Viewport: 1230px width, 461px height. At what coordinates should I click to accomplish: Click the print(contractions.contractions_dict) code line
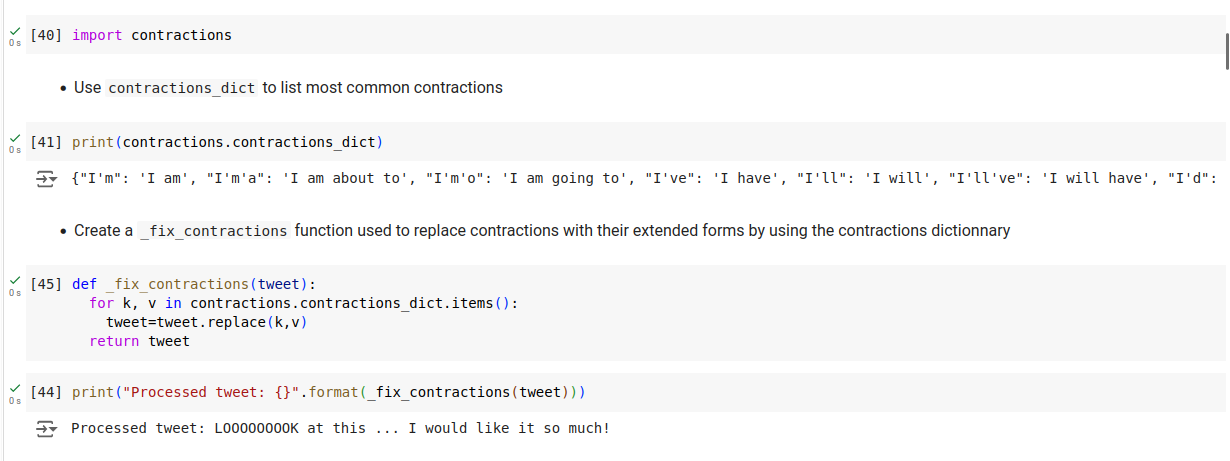(x=227, y=142)
